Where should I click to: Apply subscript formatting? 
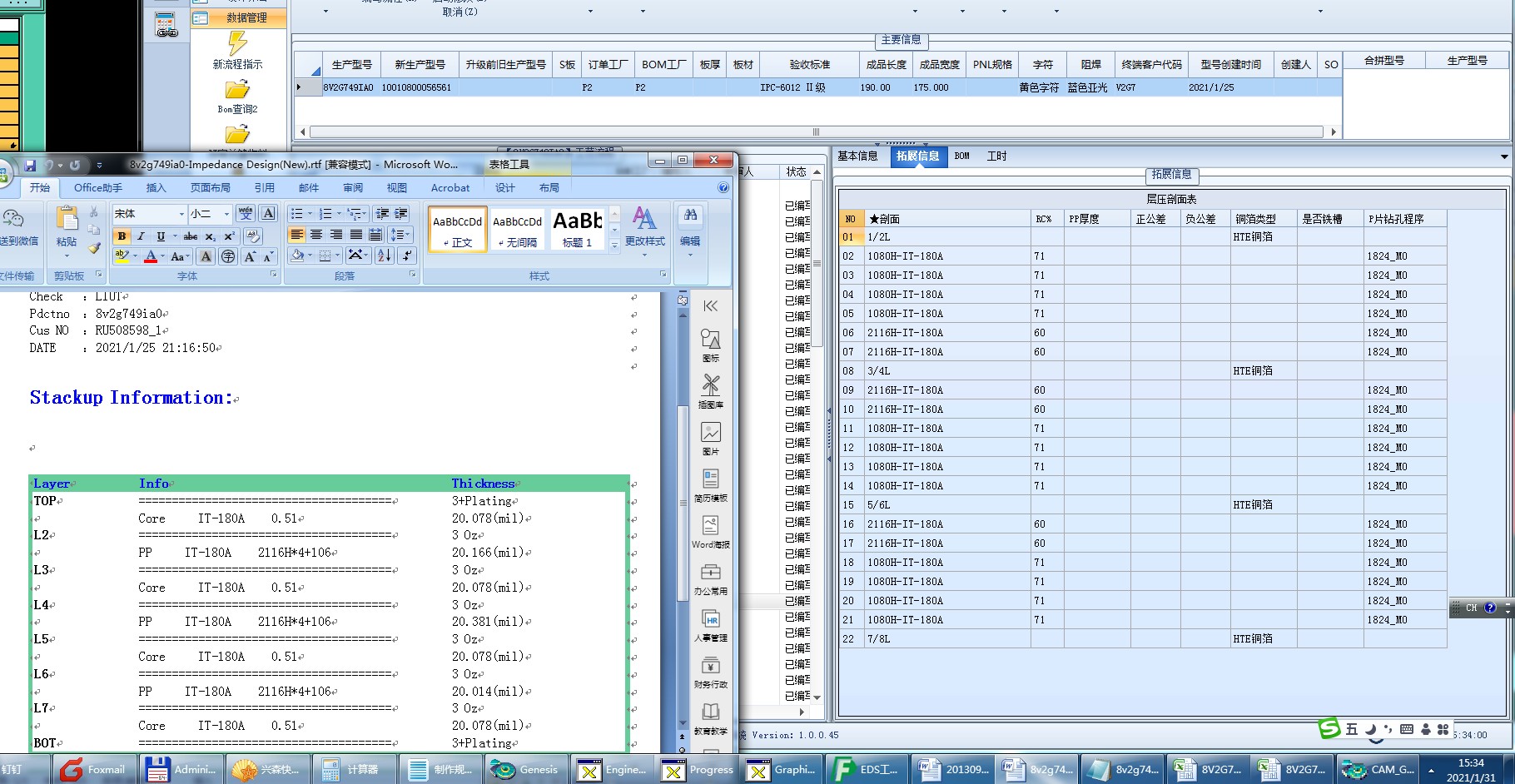[x=211, y=236]
